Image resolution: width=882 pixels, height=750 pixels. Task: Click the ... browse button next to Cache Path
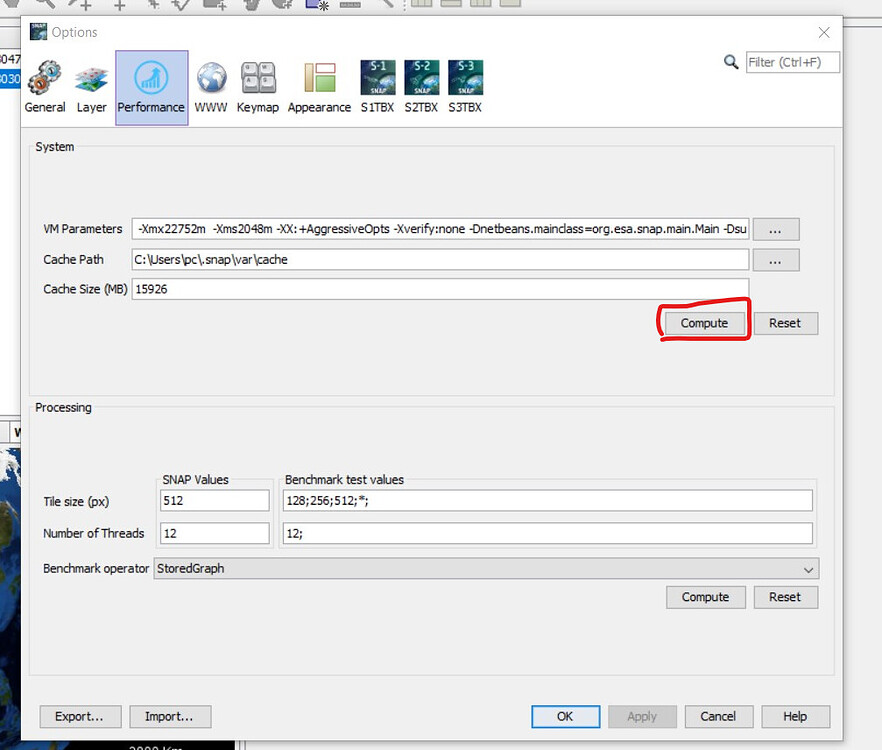click(x=775, y=259)
